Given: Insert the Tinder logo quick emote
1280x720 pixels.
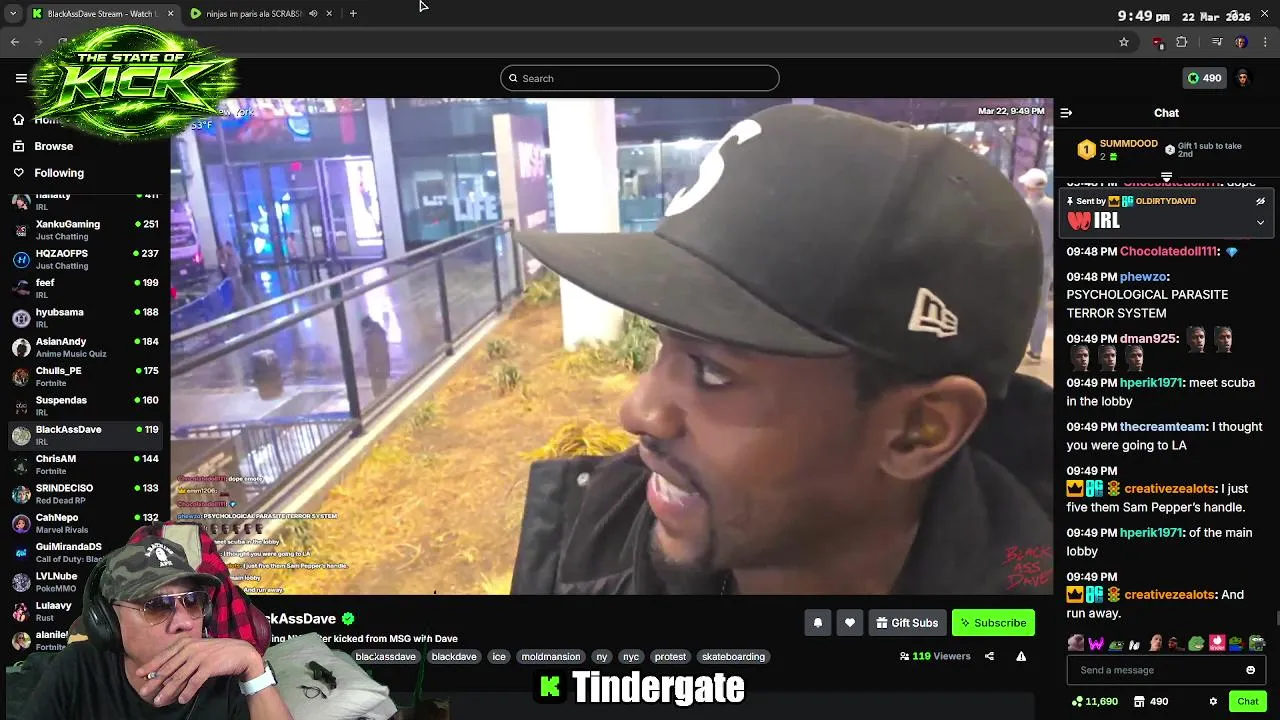Looking at the screenshot, I should pos(1217,643).
